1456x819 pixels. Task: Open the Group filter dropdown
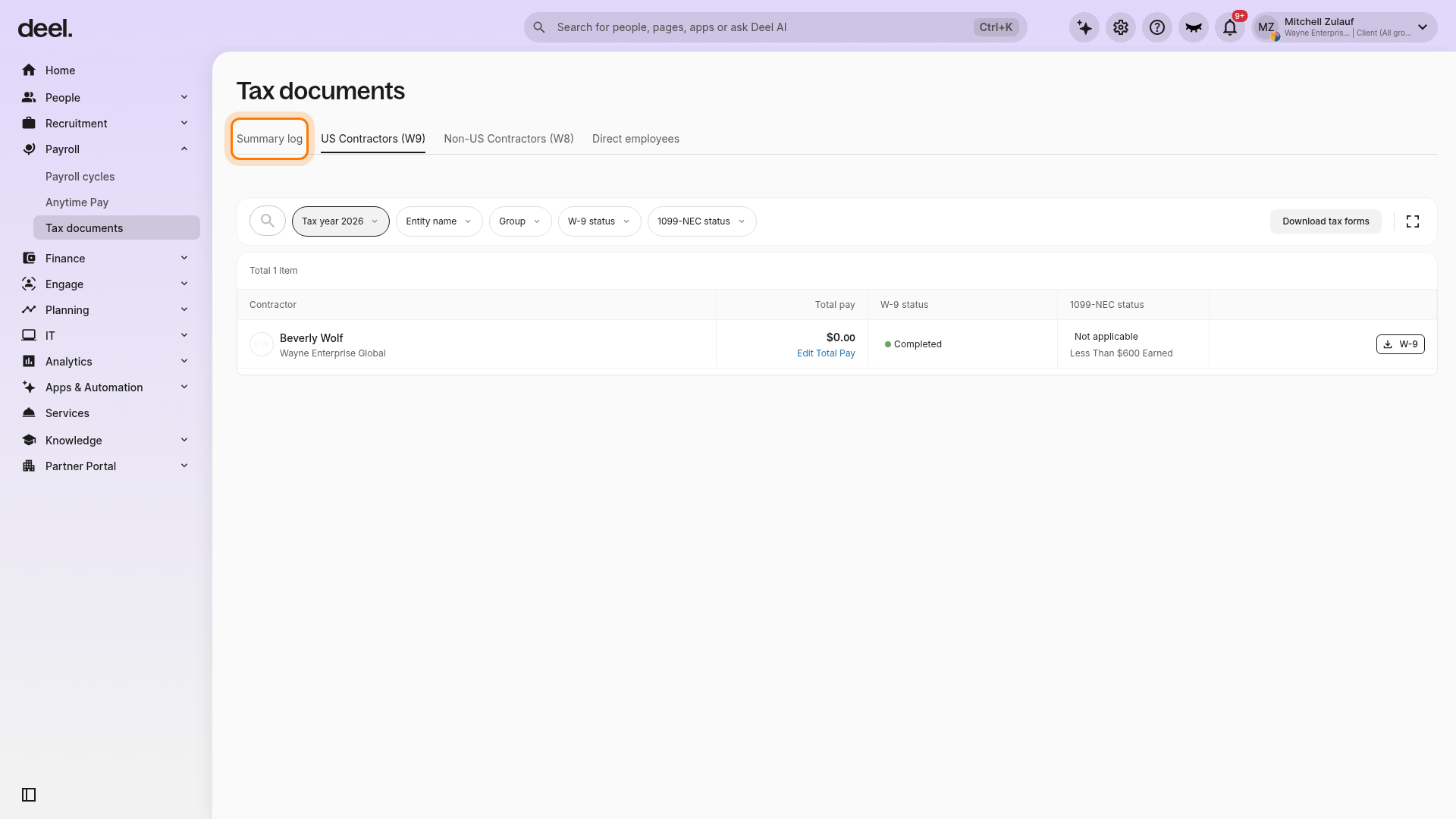point(520,221)
